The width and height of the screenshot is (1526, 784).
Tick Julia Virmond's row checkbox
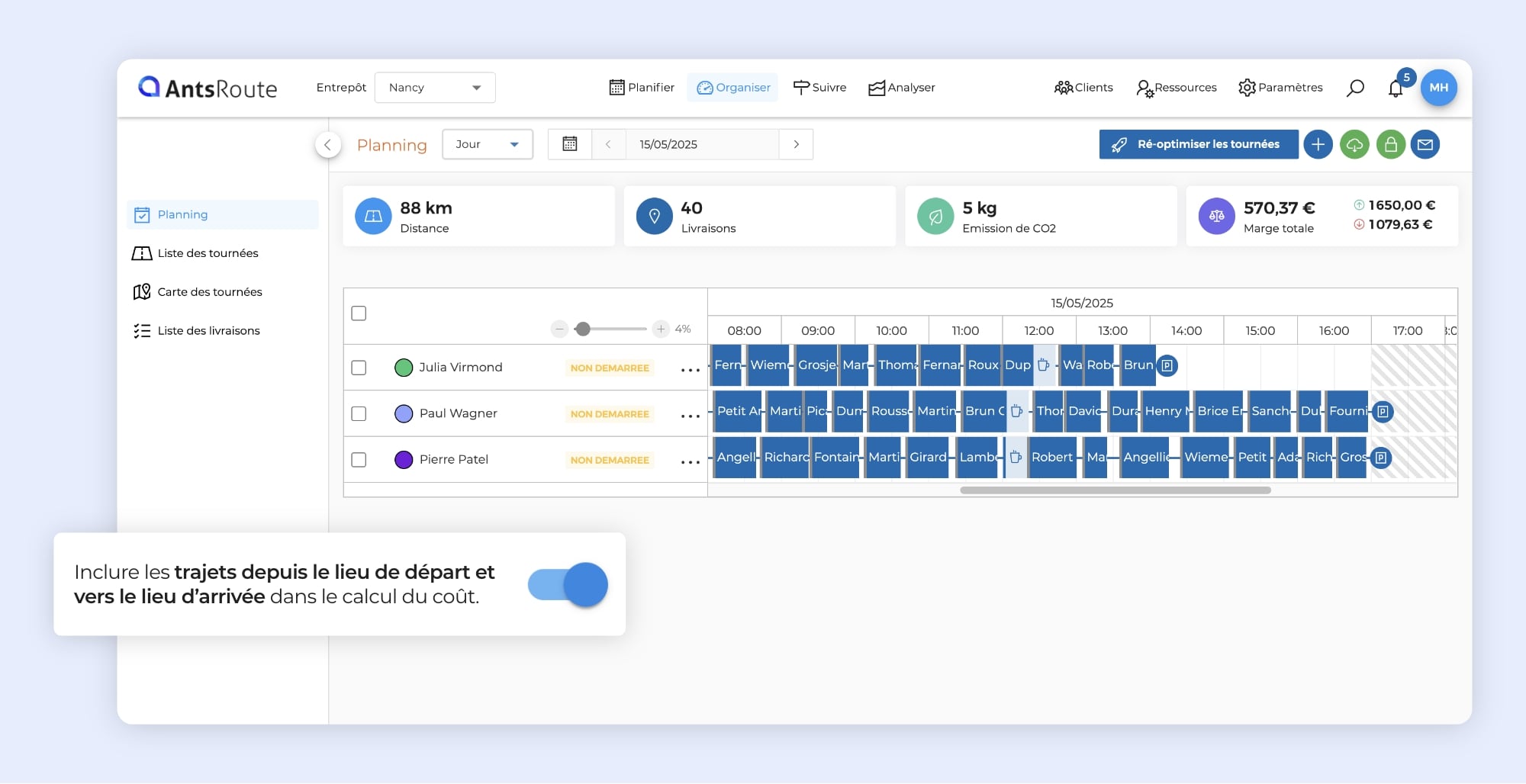359,368
